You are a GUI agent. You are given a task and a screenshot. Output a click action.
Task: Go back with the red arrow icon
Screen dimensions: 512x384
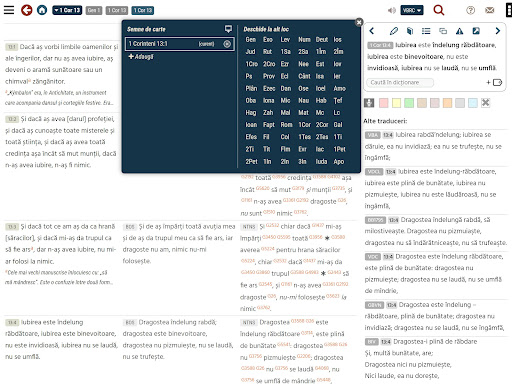[27, 10]
